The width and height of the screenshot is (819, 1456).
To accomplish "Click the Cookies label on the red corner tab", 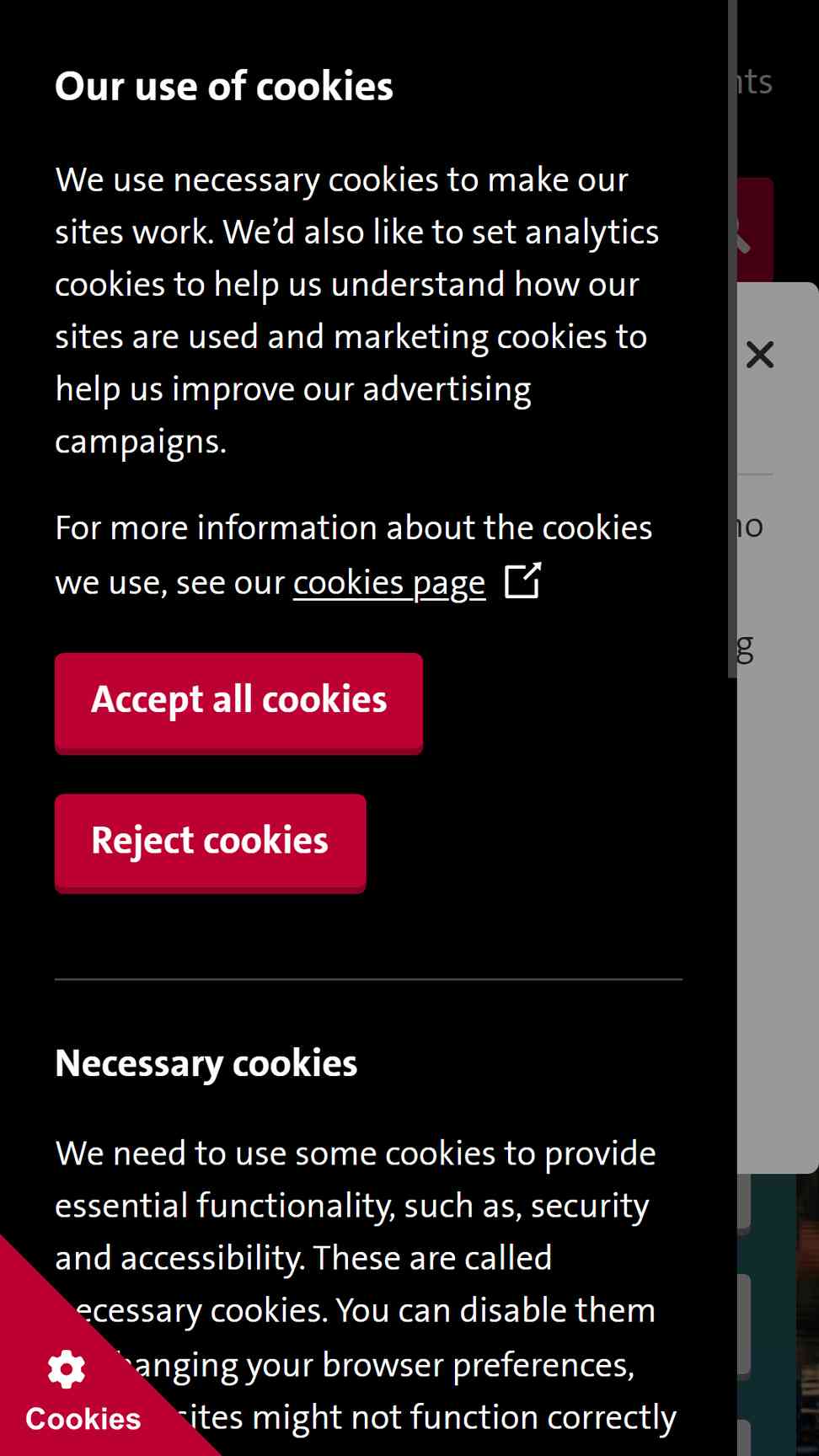I will coord(83,1419).
